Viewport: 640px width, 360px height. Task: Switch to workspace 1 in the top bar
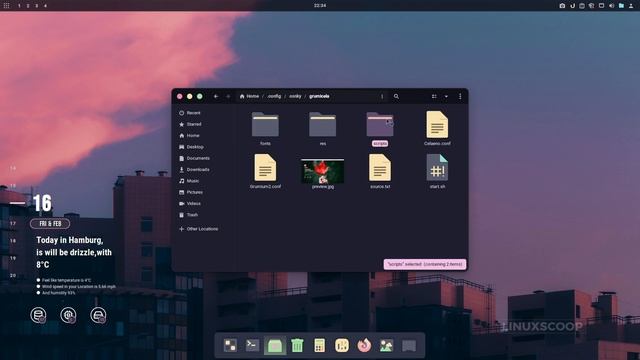19,6
